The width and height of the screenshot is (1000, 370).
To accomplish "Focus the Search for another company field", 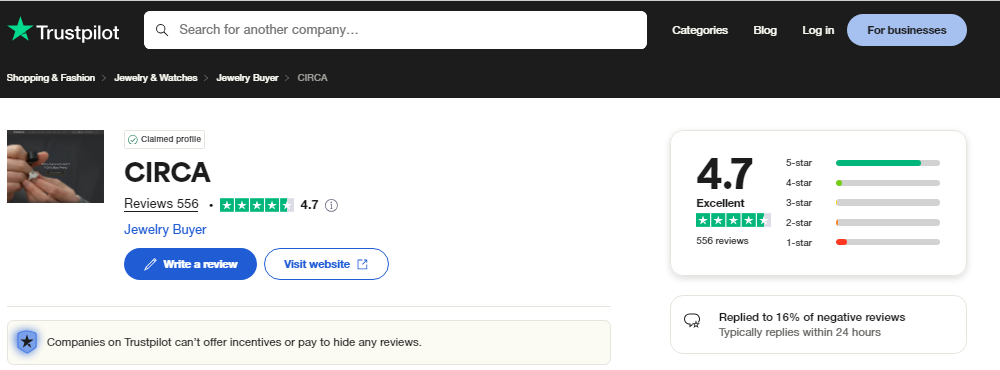I will click(395, 30).
